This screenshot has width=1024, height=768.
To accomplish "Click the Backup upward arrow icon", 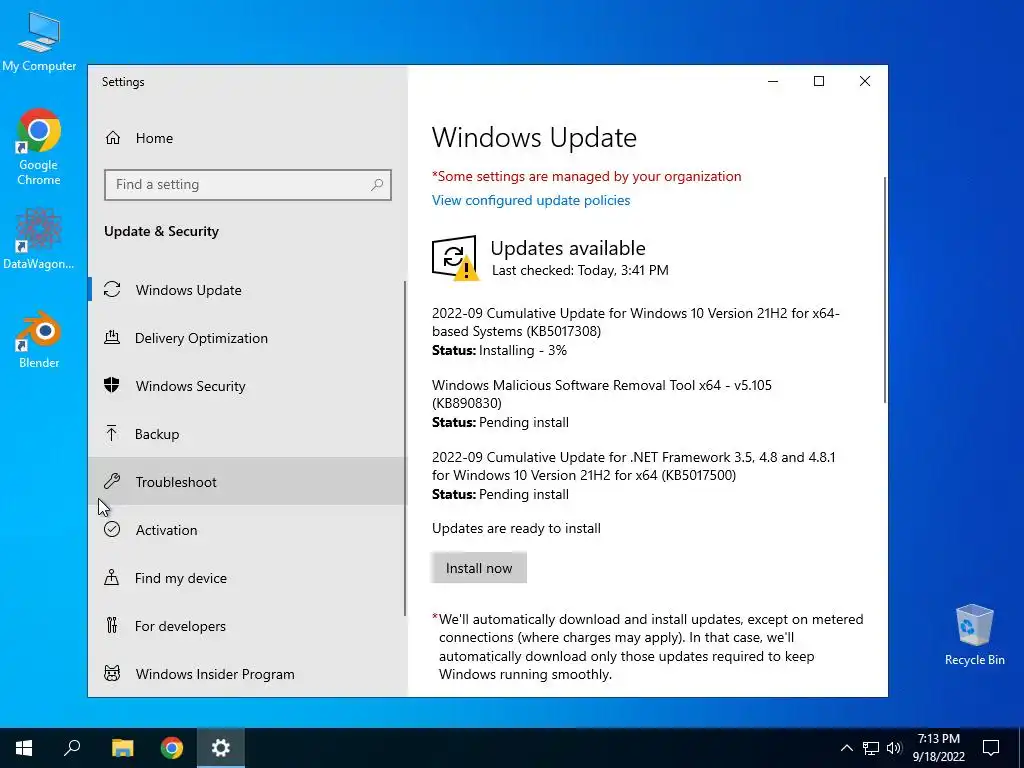I will [112, 434].
